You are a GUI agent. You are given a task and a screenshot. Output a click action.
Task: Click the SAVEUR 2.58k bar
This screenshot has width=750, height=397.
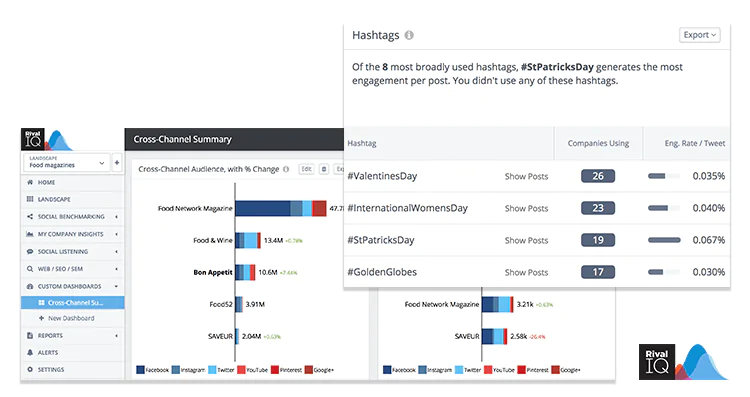pyautogui.click(x=495, y=336)
